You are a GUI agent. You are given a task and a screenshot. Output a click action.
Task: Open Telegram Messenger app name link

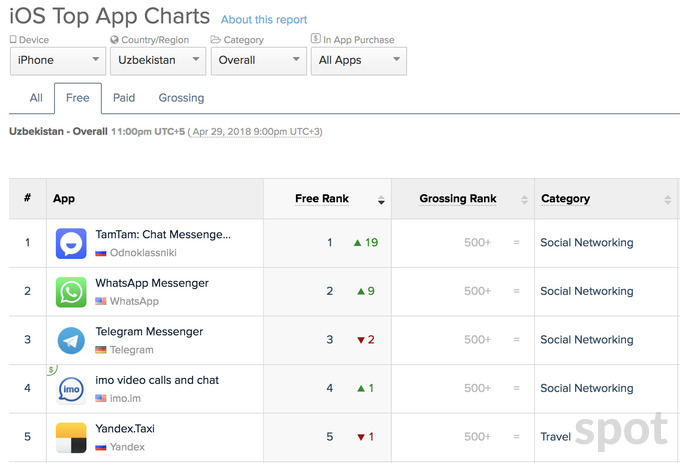click(x=149, y=332)
